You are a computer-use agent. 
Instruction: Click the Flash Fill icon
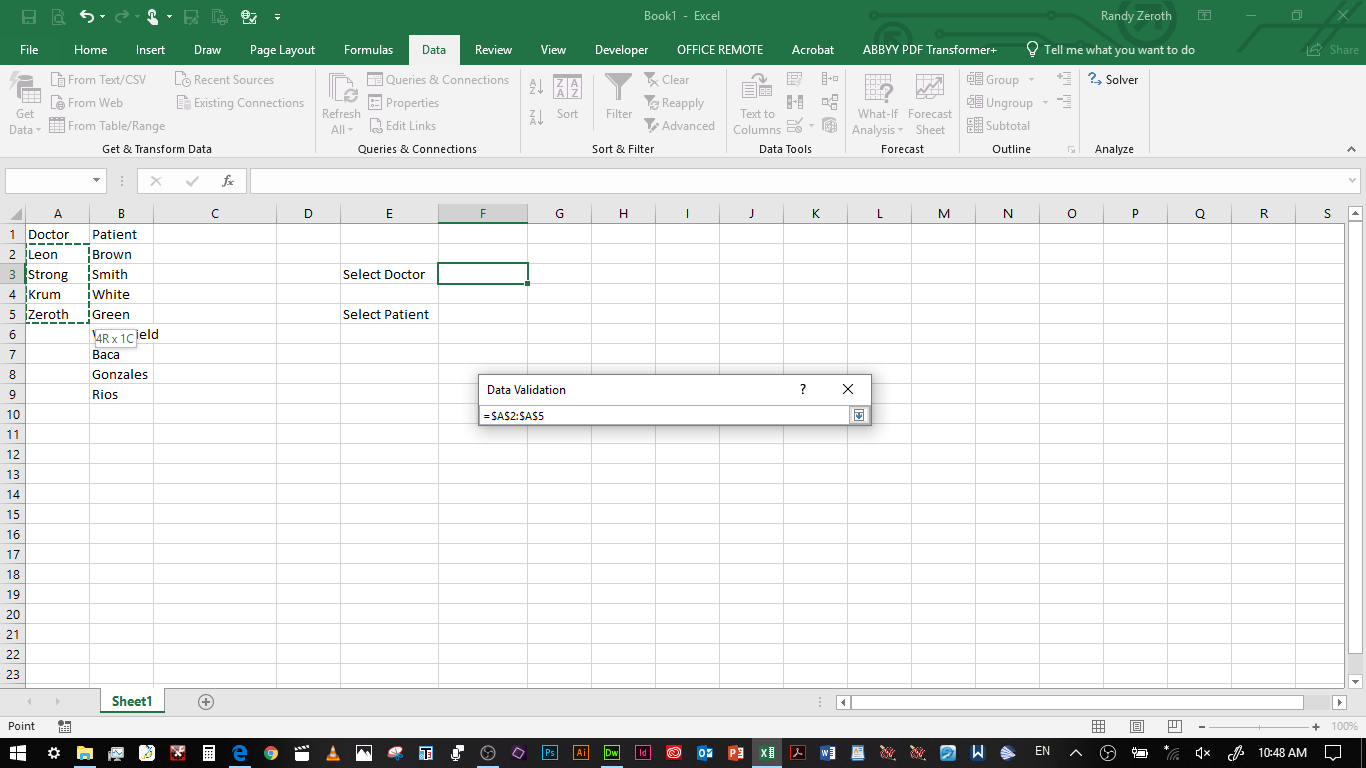(x=795, y=79)
